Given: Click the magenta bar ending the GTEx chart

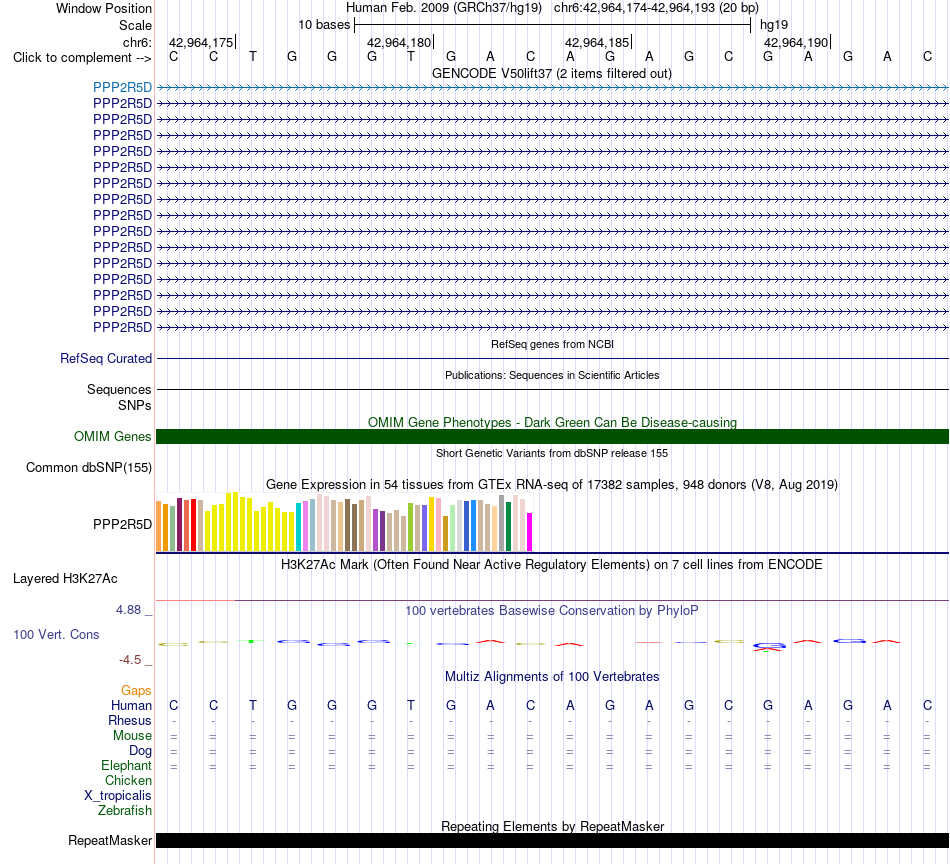Looking at the screenshot, I should point(529,532).
